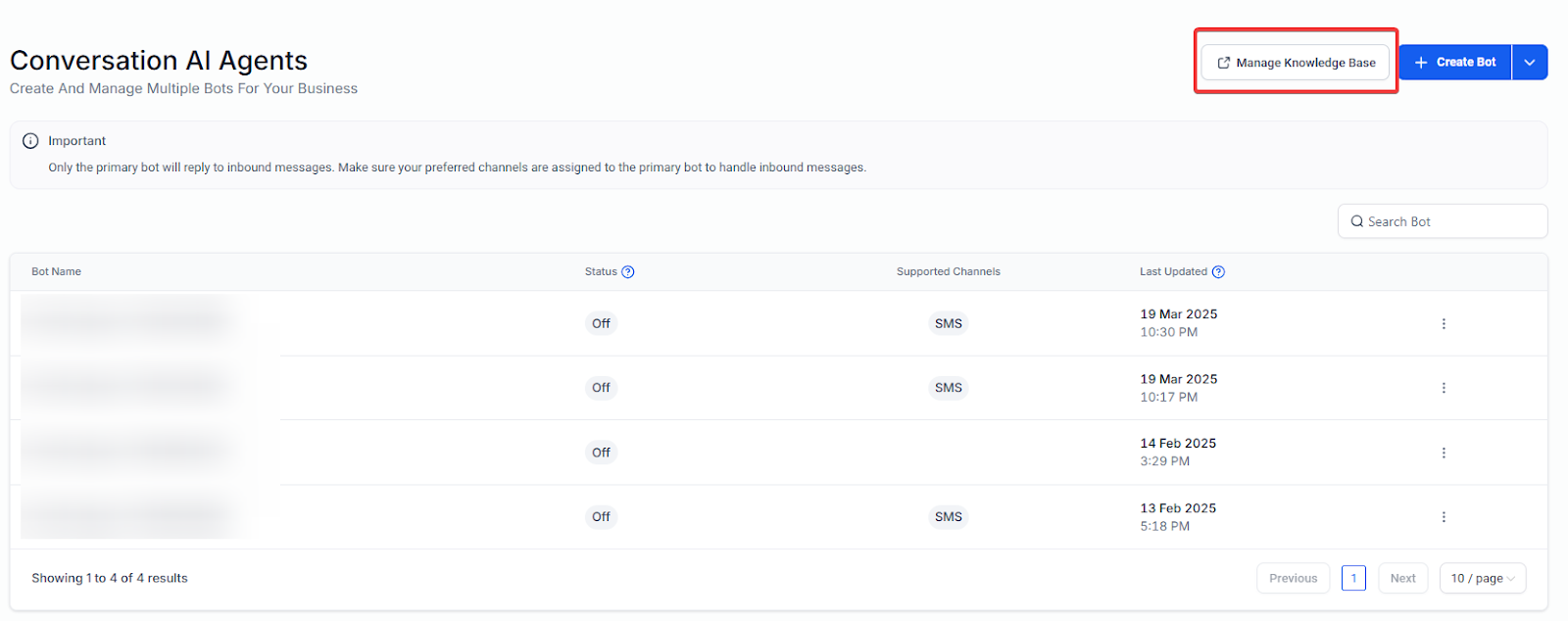Click the Important notice info icon
Screen dimensions: 1568x621
point(30,141)
